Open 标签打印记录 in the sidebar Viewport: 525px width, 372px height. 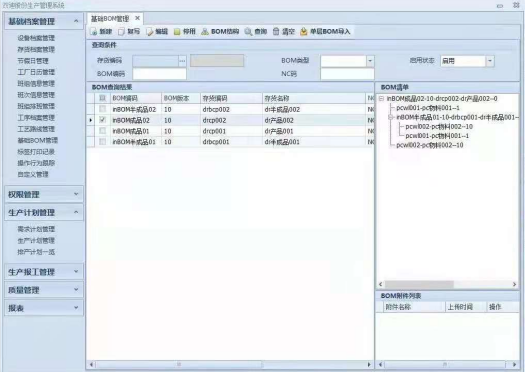pyautogui.click(x=36, y=152)
